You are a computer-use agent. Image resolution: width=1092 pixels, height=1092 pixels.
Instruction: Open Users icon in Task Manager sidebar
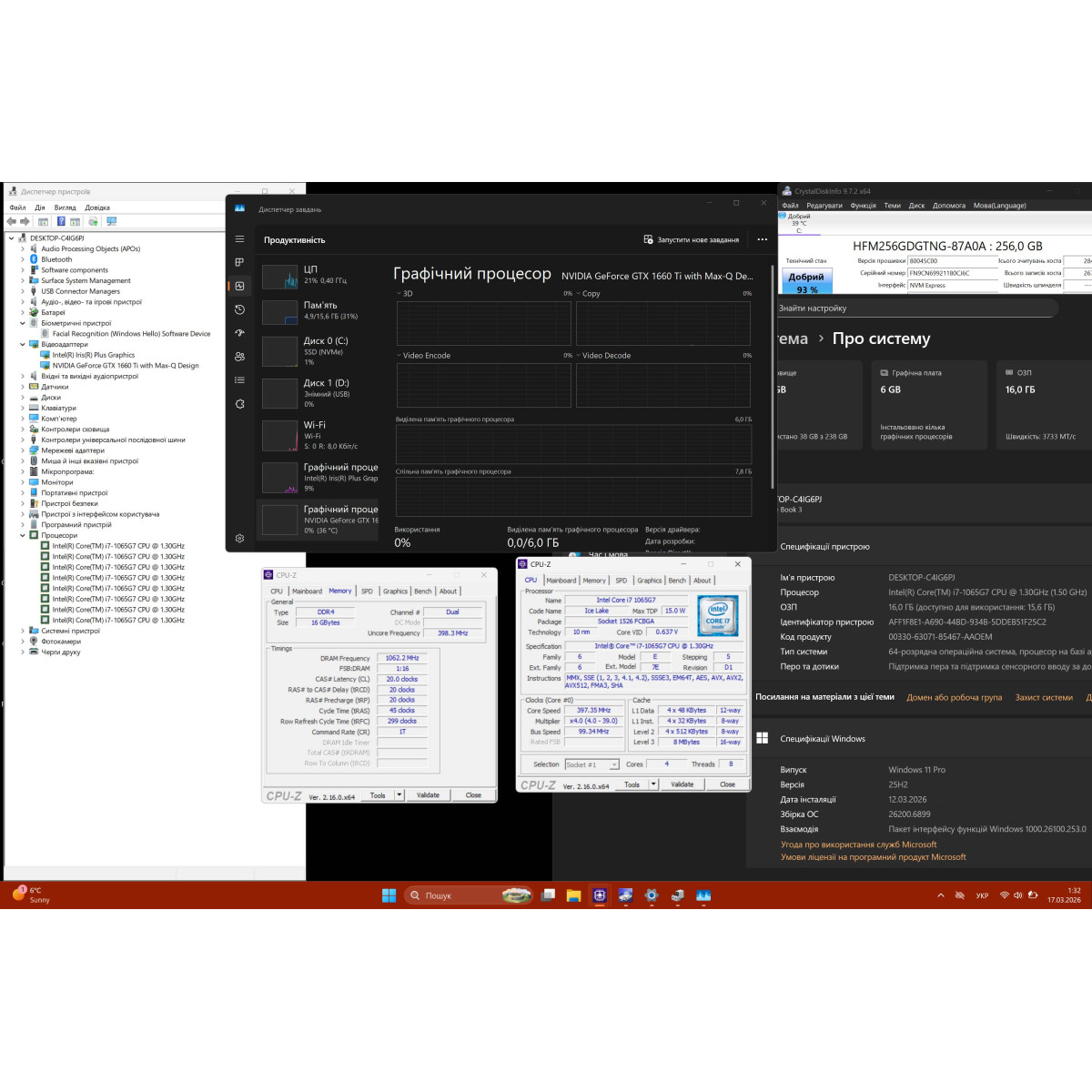(239, 357)
